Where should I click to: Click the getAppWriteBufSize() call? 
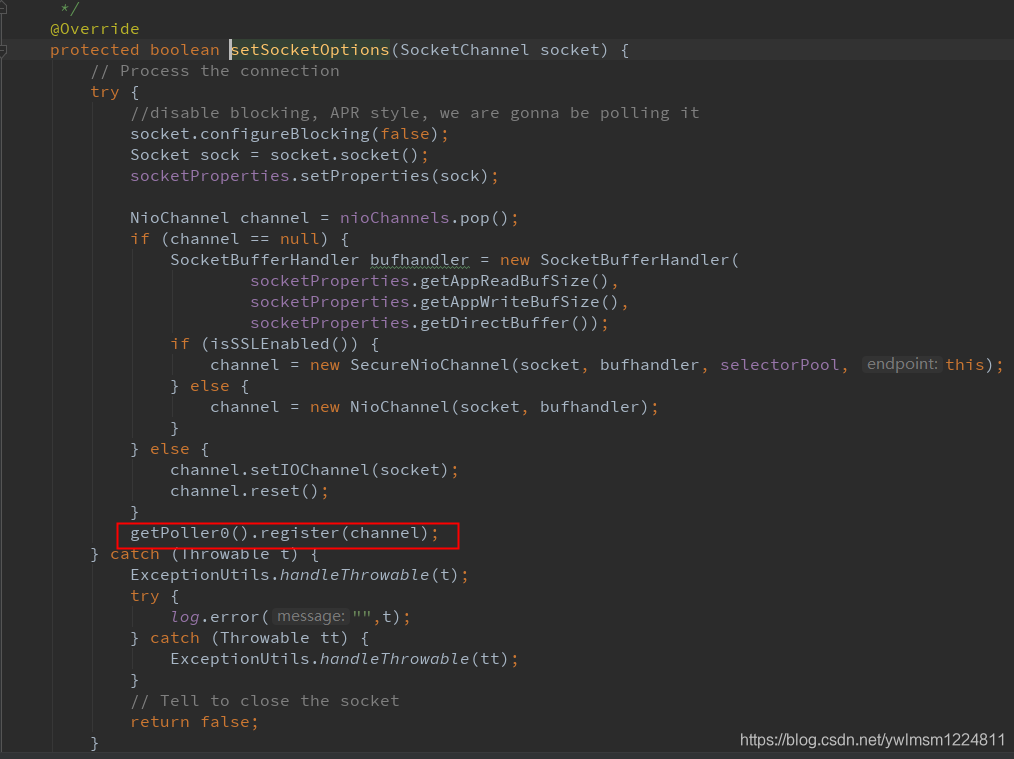pyautogui.click(x=519, y=302)
